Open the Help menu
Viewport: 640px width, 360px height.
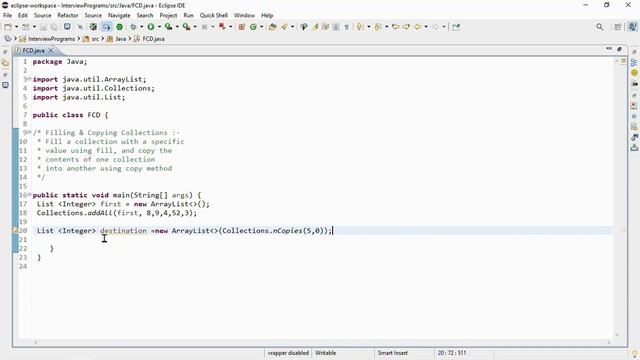[x=267, y=16]
